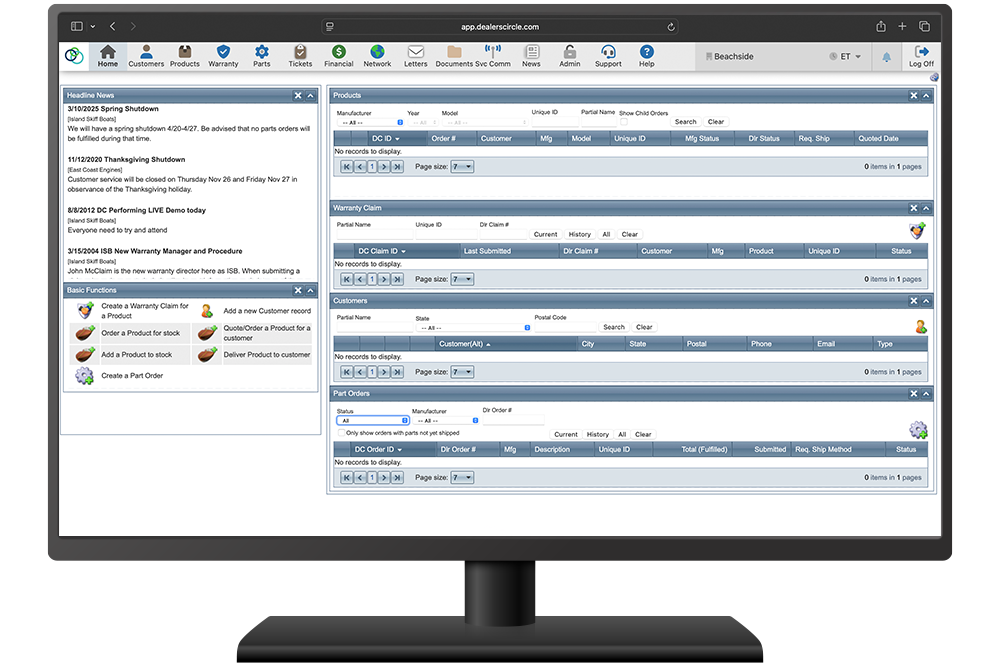Open Manufacturer dropdown in Part Orders
Viewport: 1000px width, 667px height.
tap(445, 421)
